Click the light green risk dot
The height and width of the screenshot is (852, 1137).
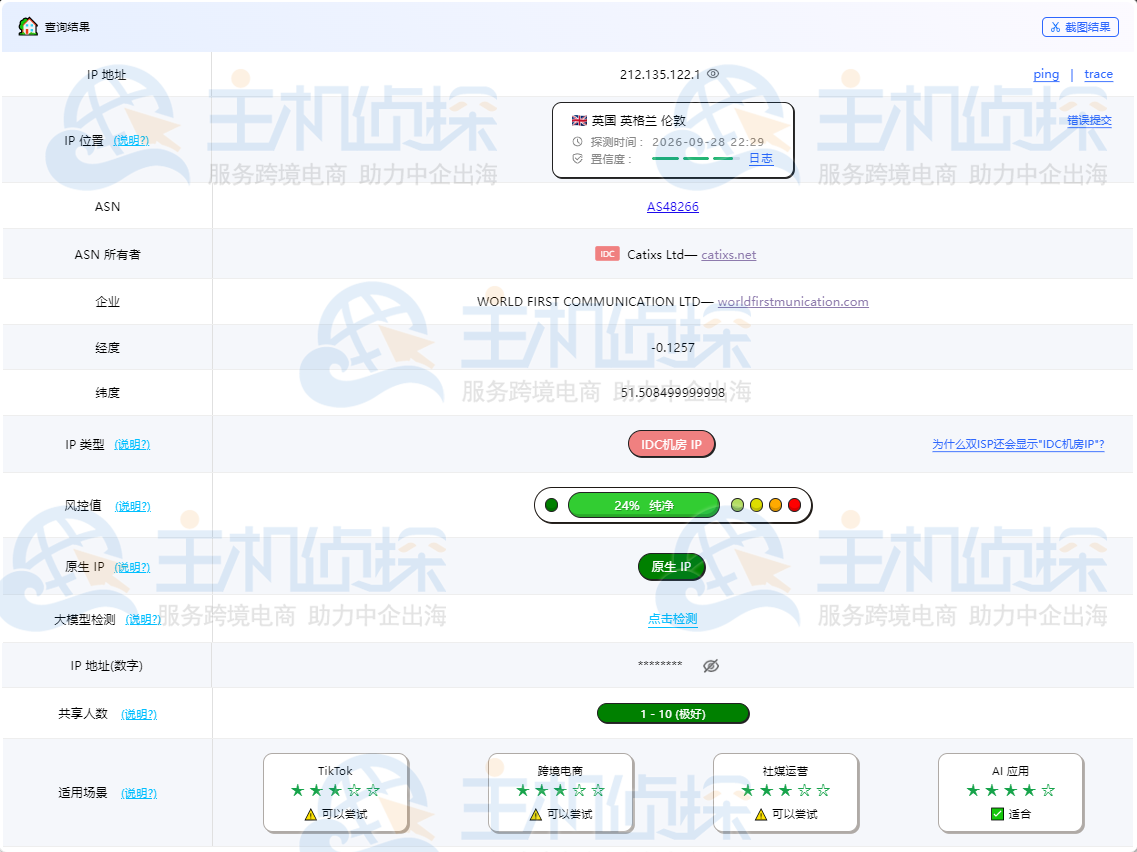[737, 505]
